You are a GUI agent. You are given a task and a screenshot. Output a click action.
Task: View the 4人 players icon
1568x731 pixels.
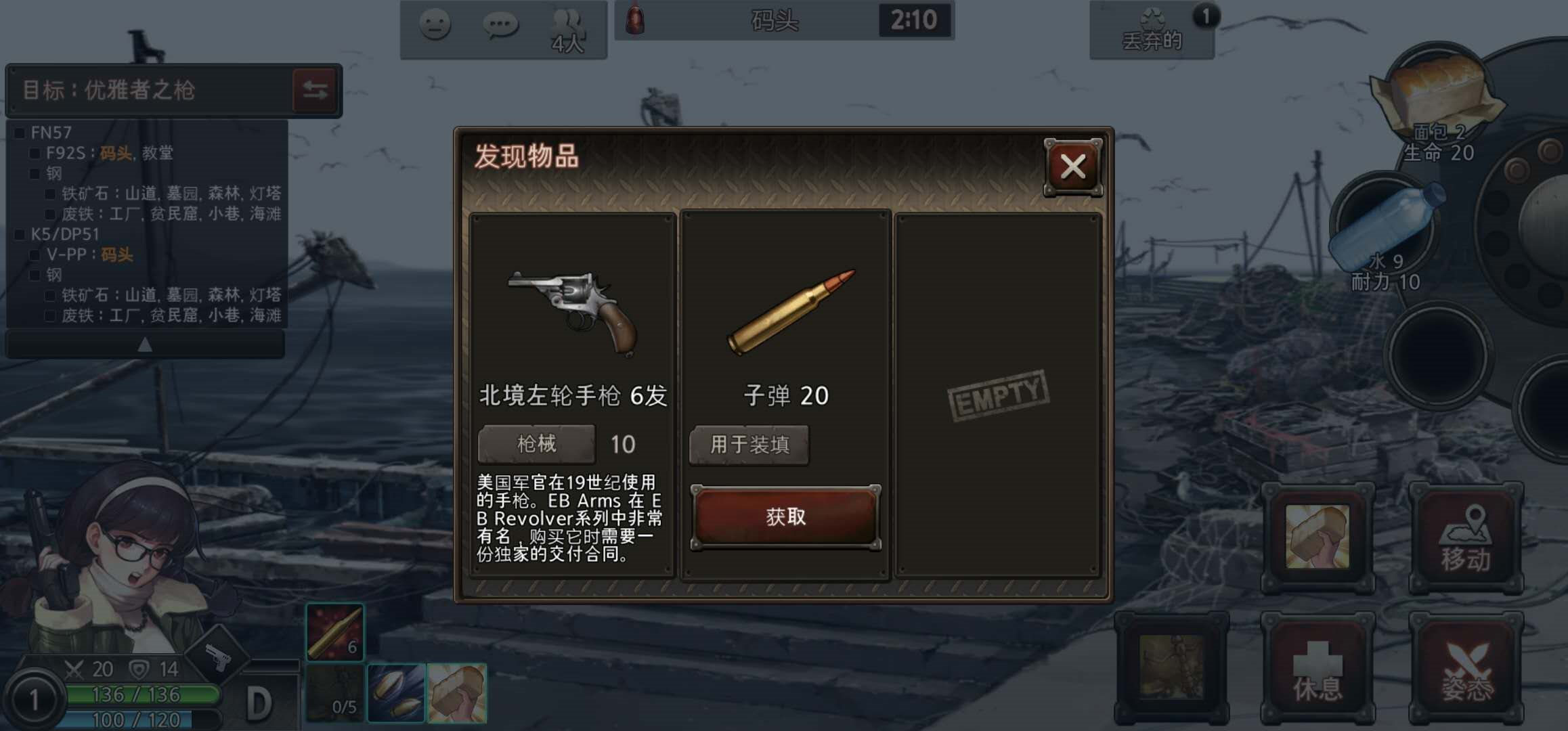[x=567, y=31]
